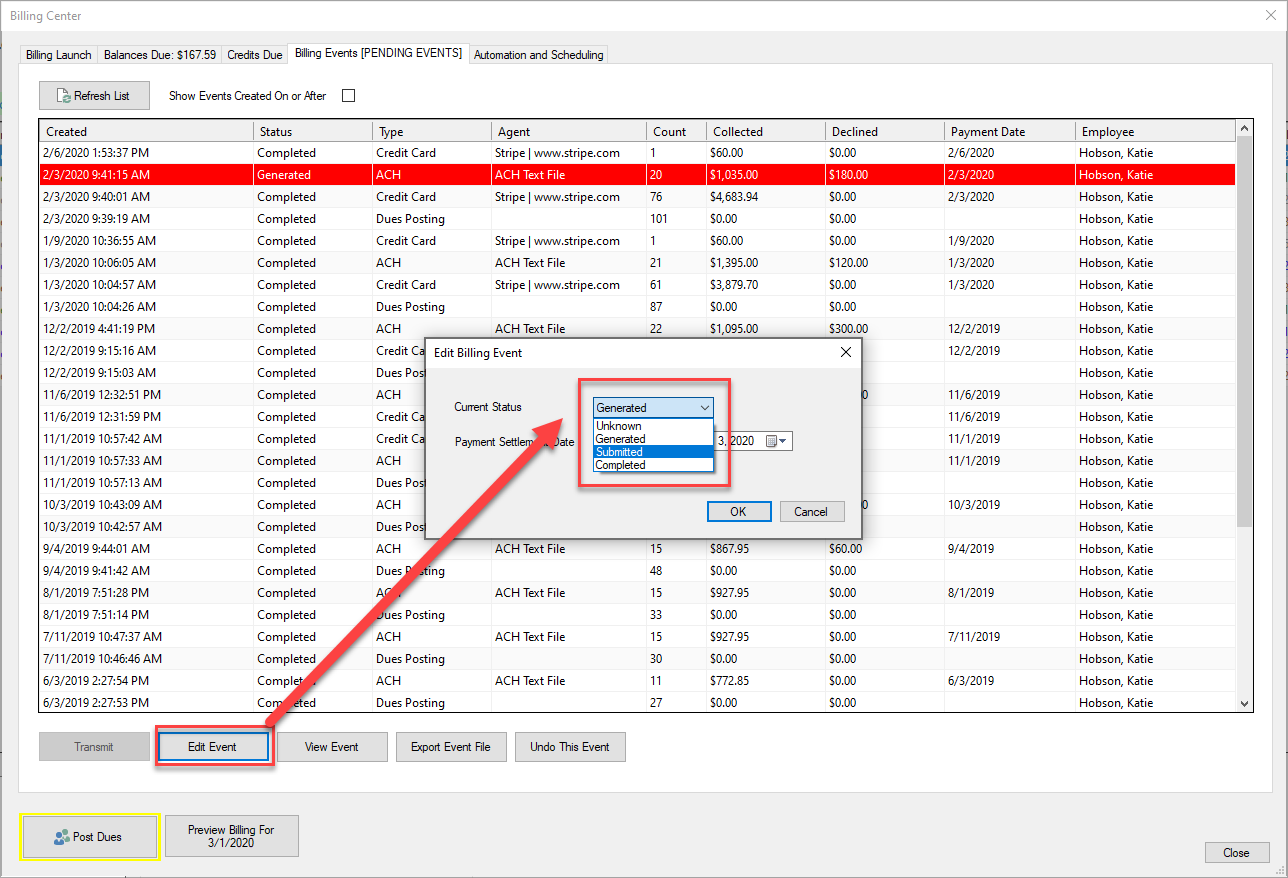
Task: Select the 2/3/2020 9:40:01 AM event
Action: pos(638,197)
